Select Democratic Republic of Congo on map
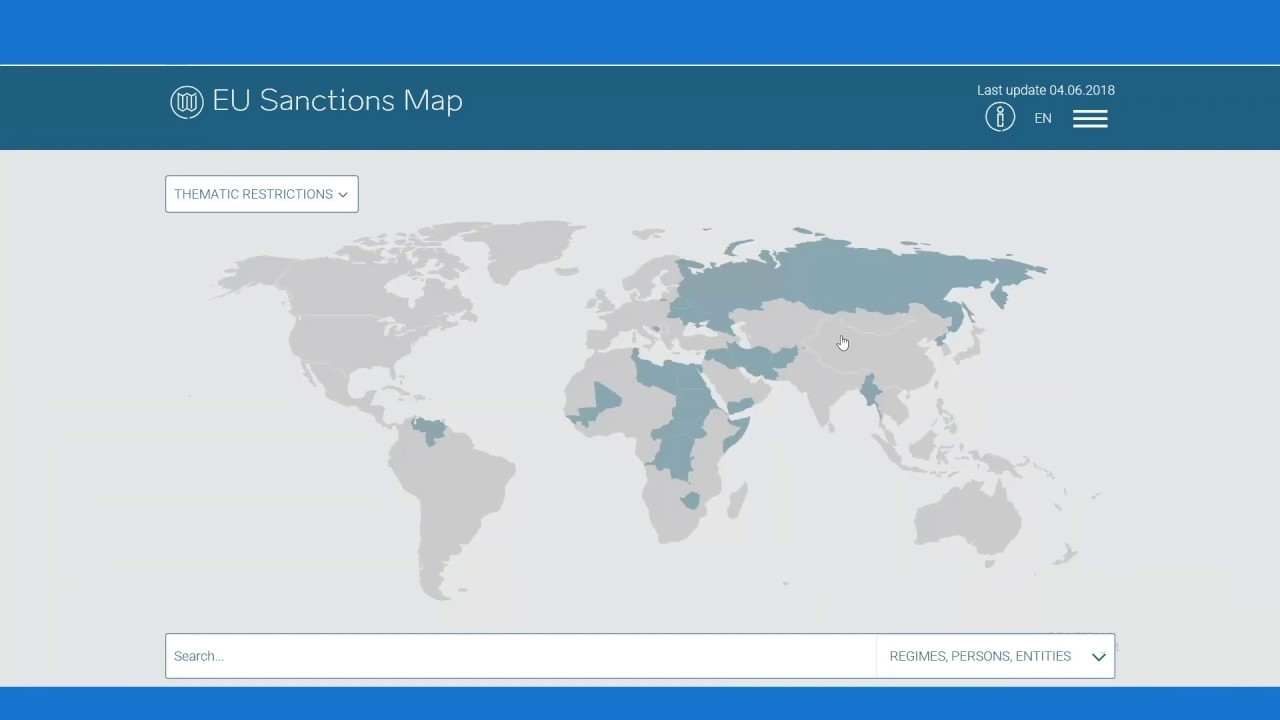This screenshot has height=720, width=1280. point(678,455)
